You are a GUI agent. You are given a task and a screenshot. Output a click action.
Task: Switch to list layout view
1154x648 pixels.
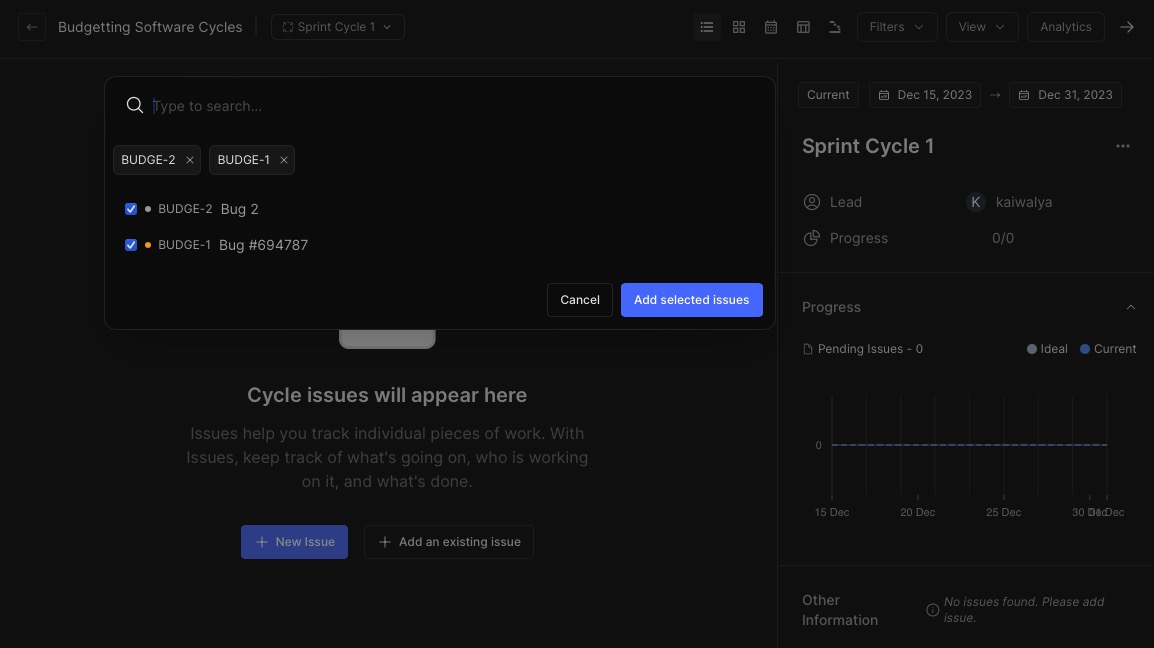pos(707,27)
